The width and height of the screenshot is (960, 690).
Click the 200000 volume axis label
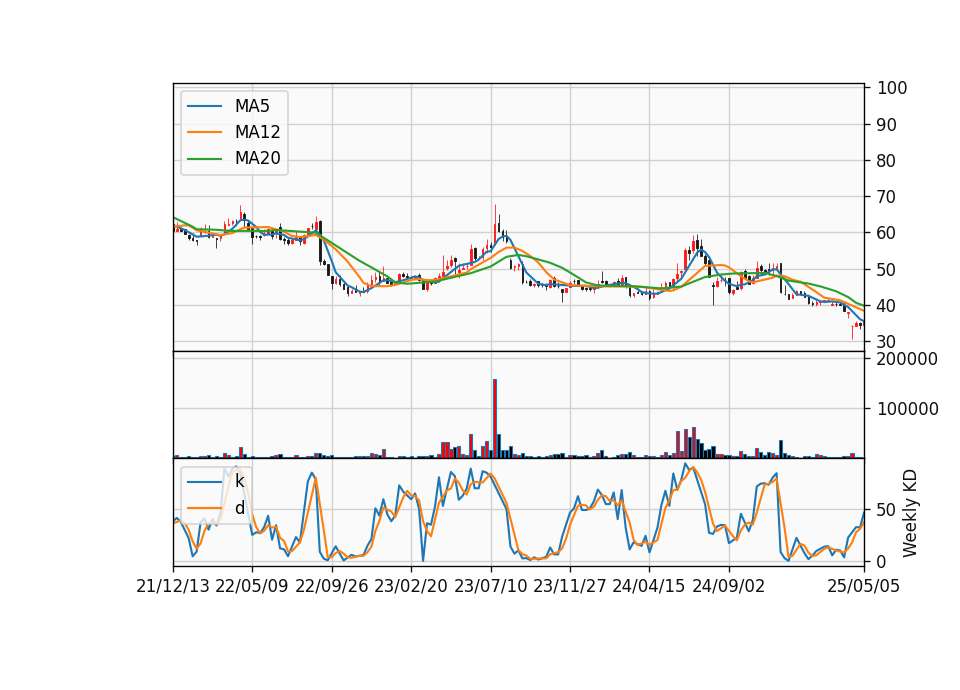coord(907,359)
